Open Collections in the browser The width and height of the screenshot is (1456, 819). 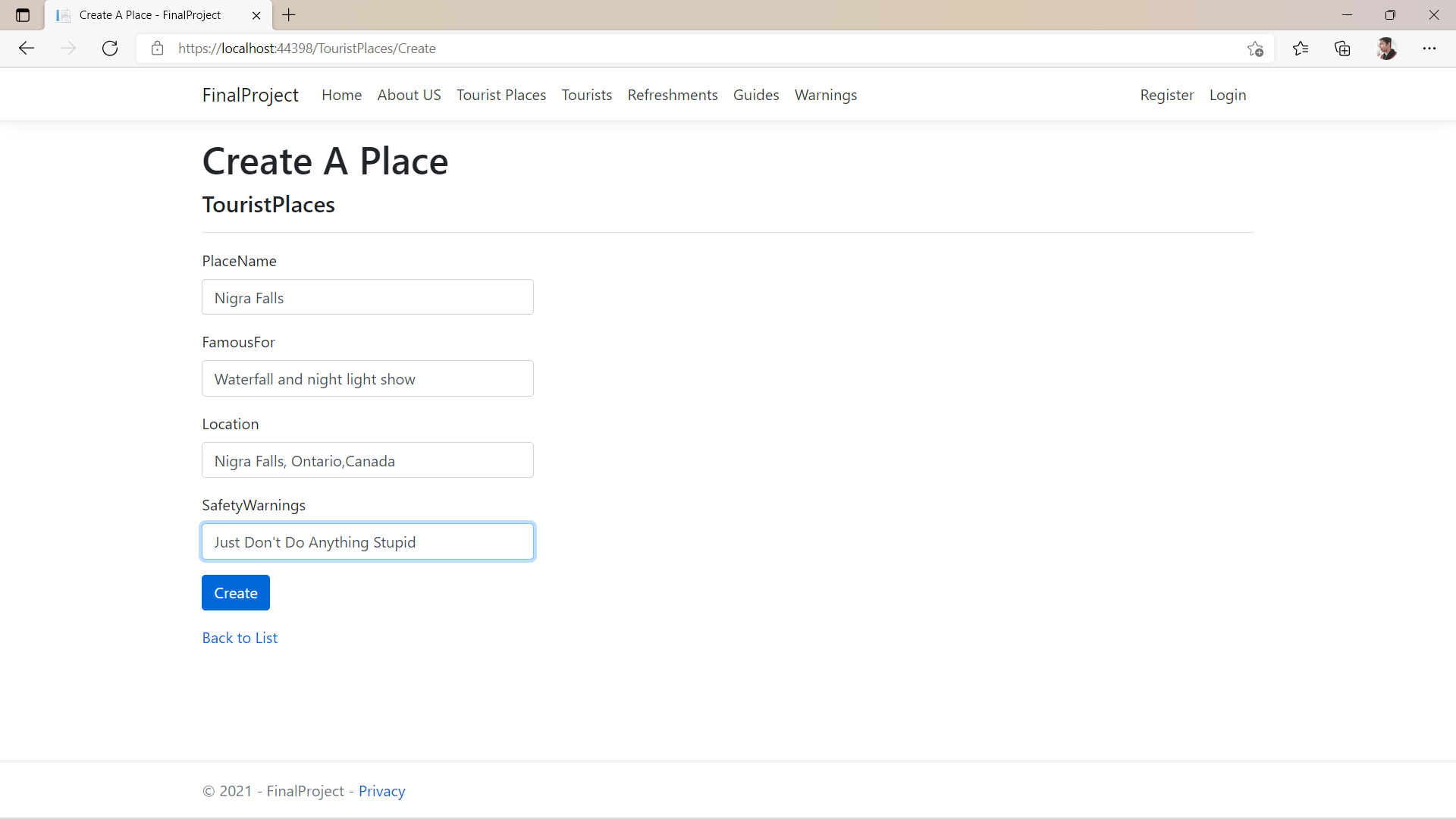coord(1342,48)
